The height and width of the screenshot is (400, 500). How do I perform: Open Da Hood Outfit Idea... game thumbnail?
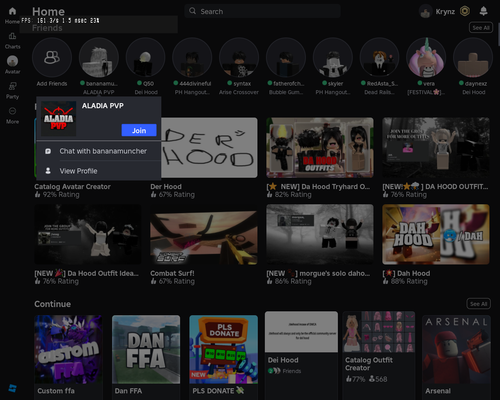pyautogui.click(x=88, y=234)
